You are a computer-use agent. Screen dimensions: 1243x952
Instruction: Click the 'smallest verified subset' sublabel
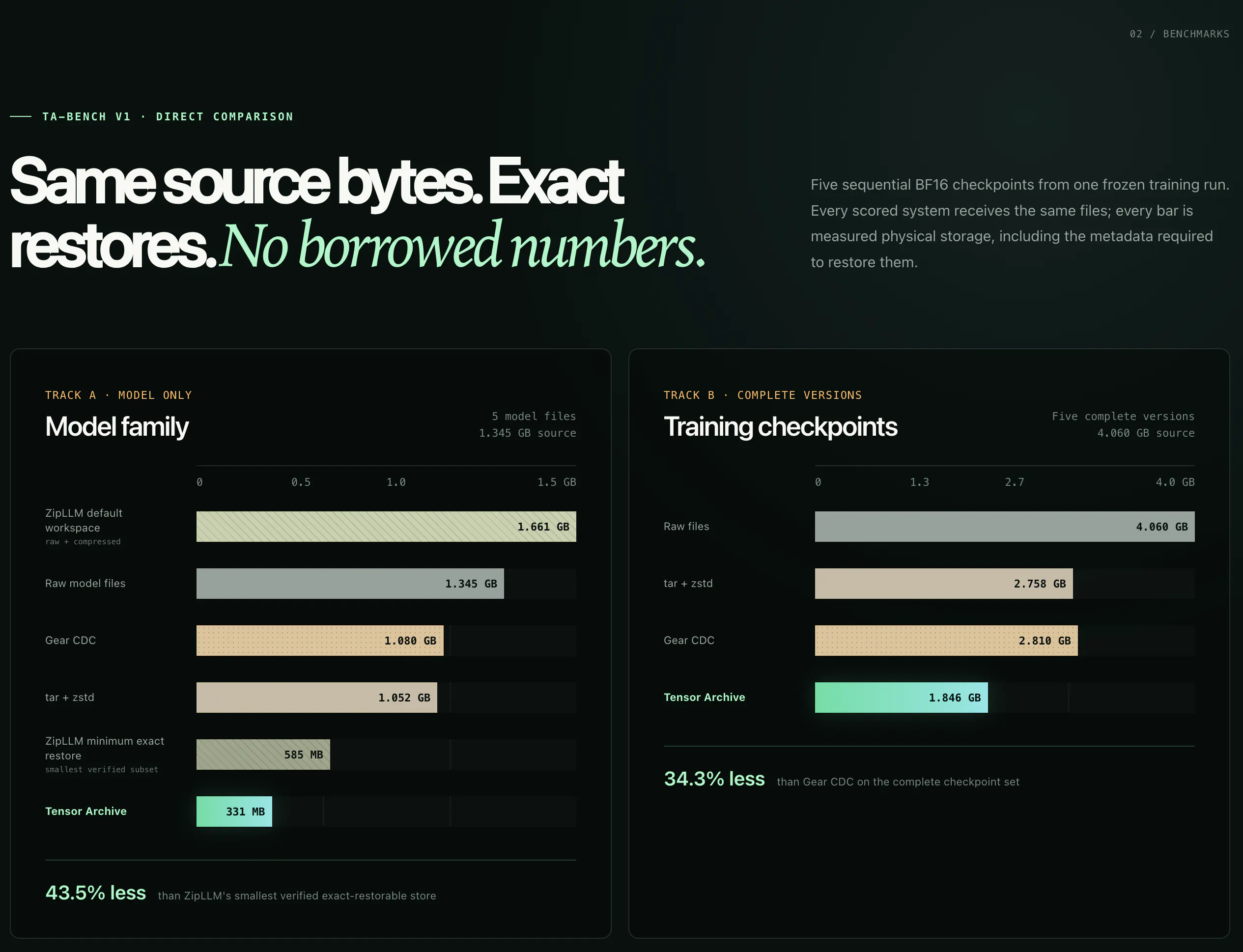coord(102,770)
